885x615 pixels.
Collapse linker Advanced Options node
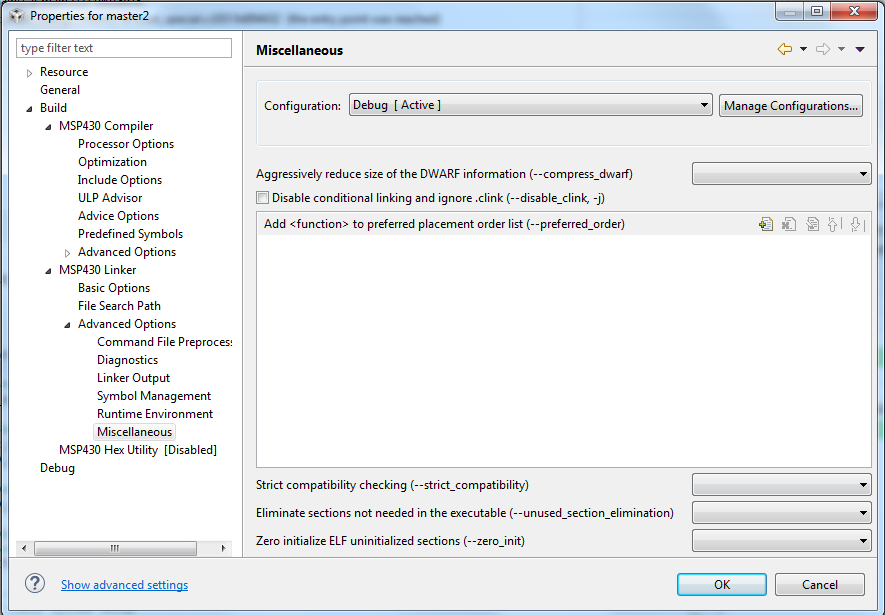[68, 324]
